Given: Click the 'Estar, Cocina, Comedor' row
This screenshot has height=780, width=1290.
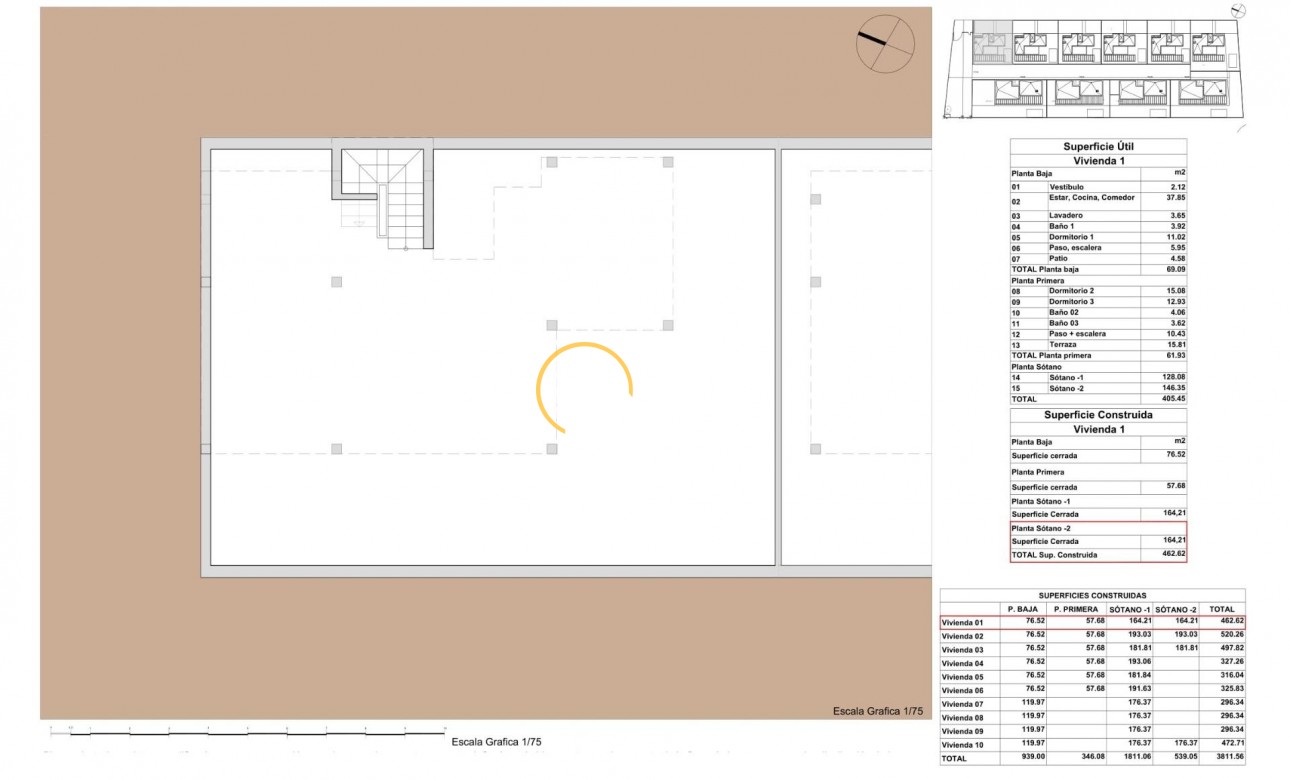Looking at the screenshot, I should tap(1098, 201).
